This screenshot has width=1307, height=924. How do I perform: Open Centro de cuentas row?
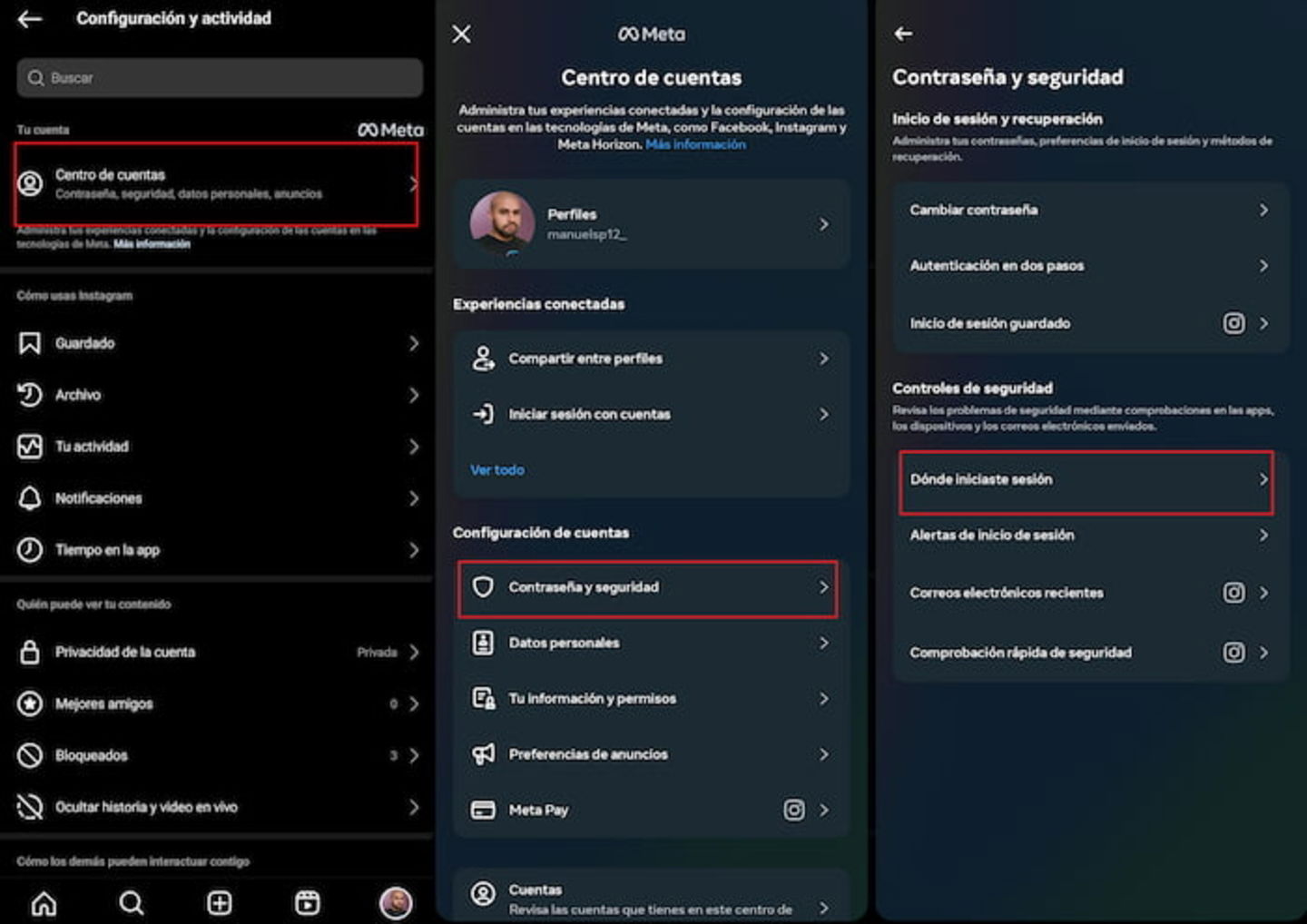[x=216, y=183]
